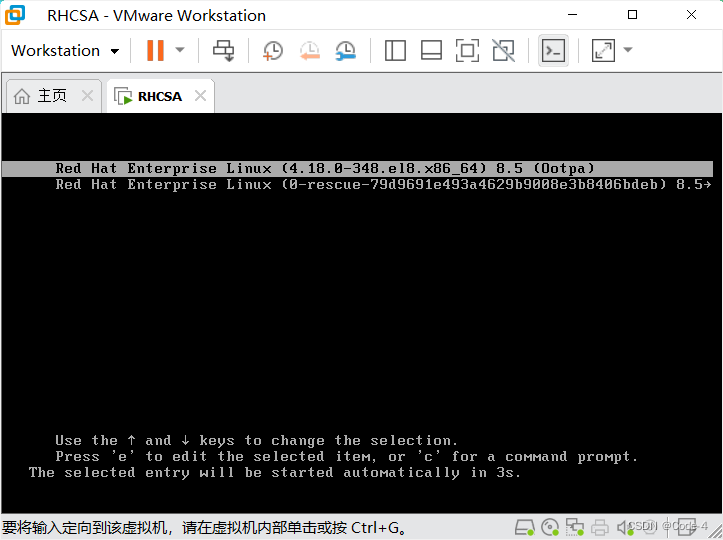Open the Workstation menu
This screenshot has width=723, height=540.
[65, 50]
